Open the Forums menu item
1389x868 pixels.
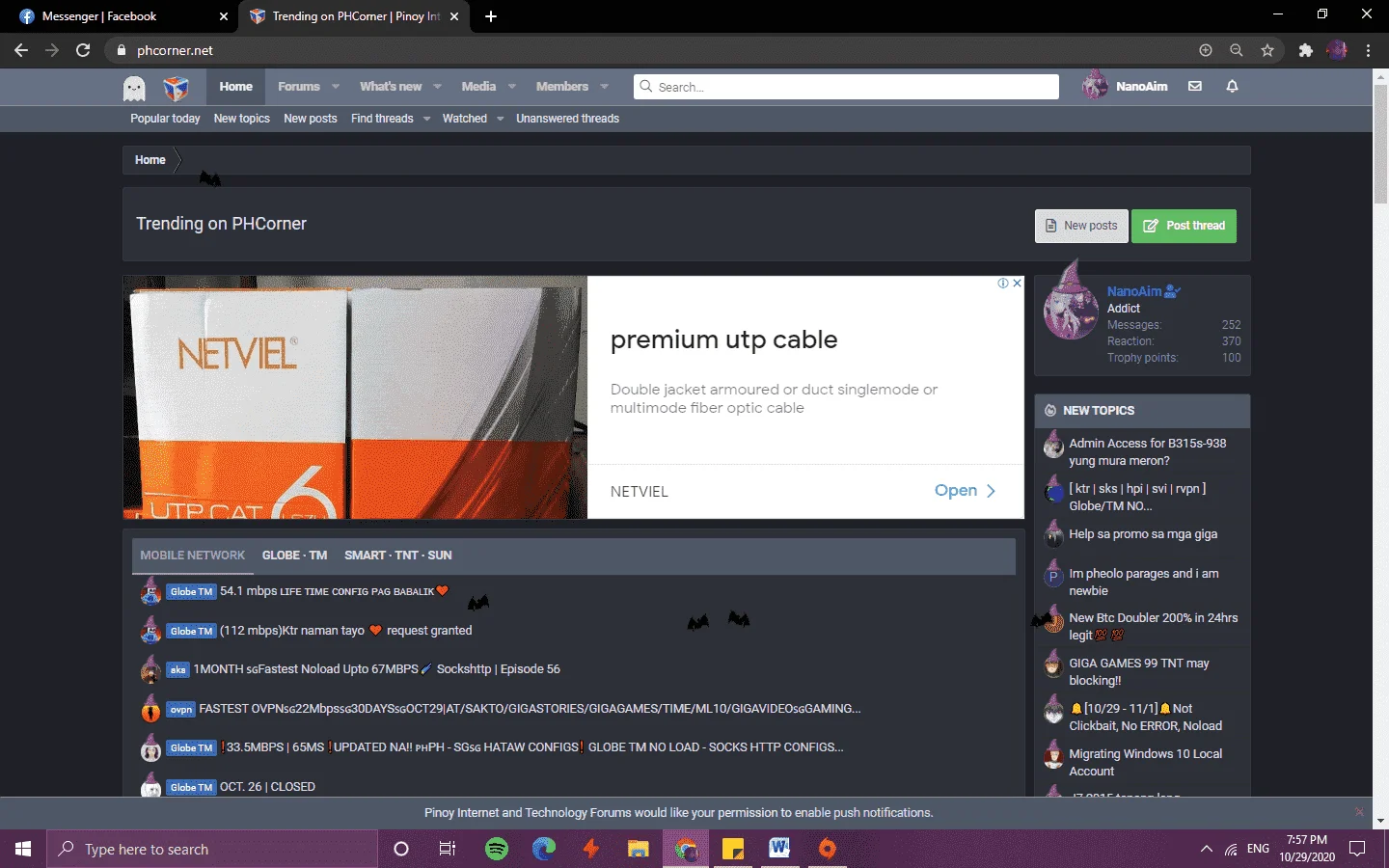click(299, 87)
